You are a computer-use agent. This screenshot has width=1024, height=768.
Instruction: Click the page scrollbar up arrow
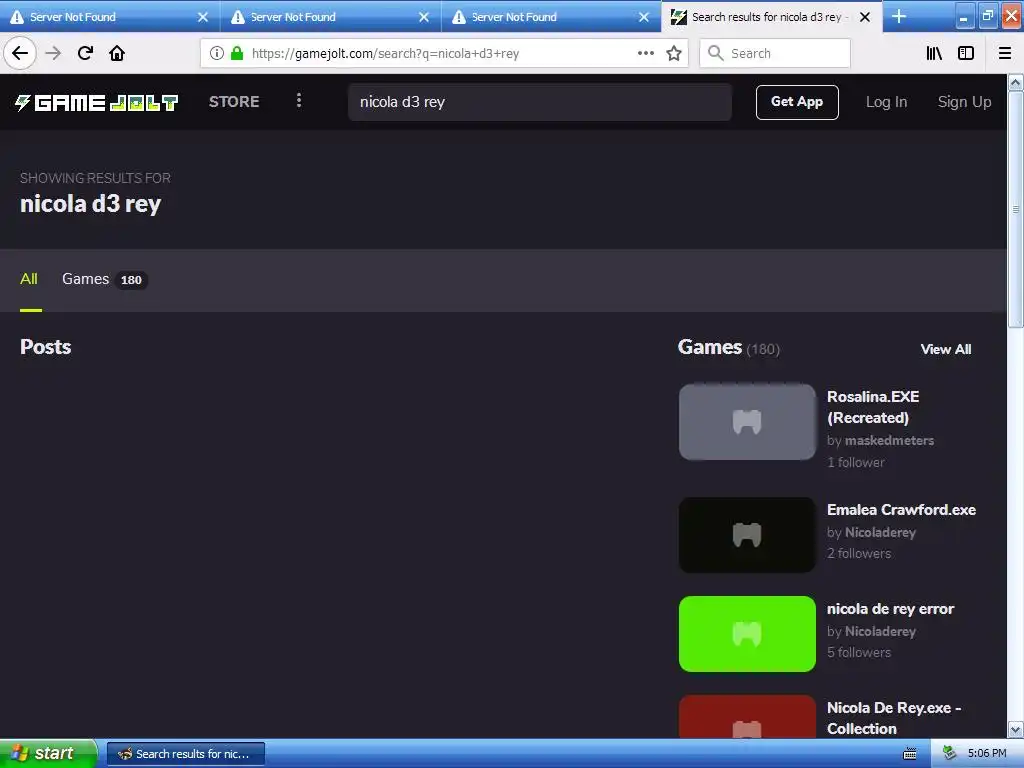click(1016, 83)
